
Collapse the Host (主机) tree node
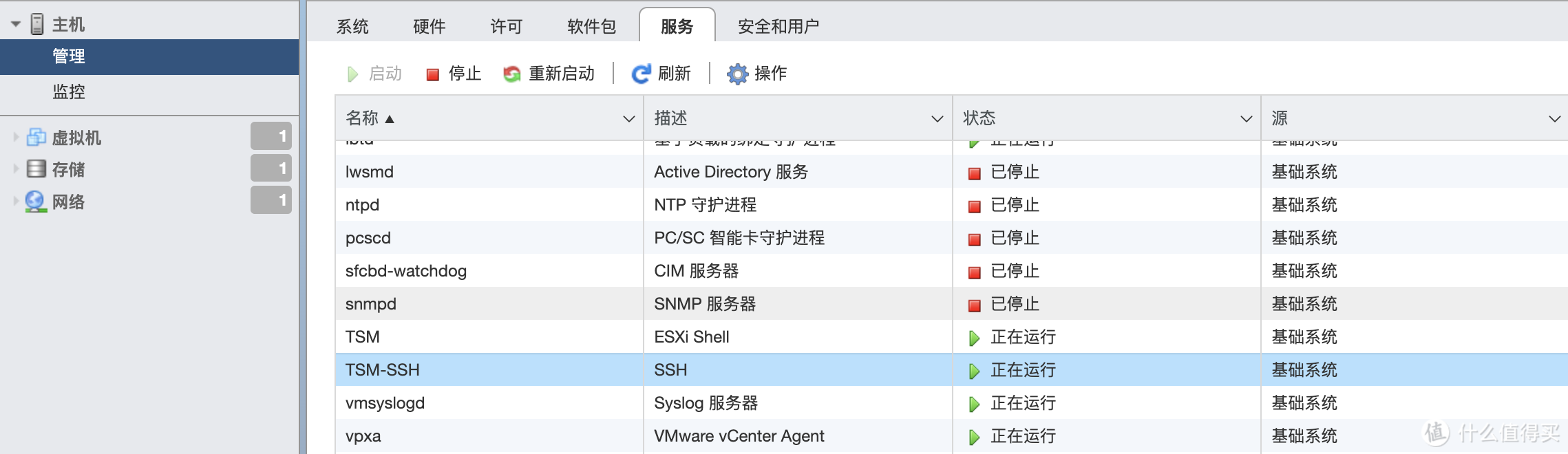pyautogui.click(x=16, y=25)
